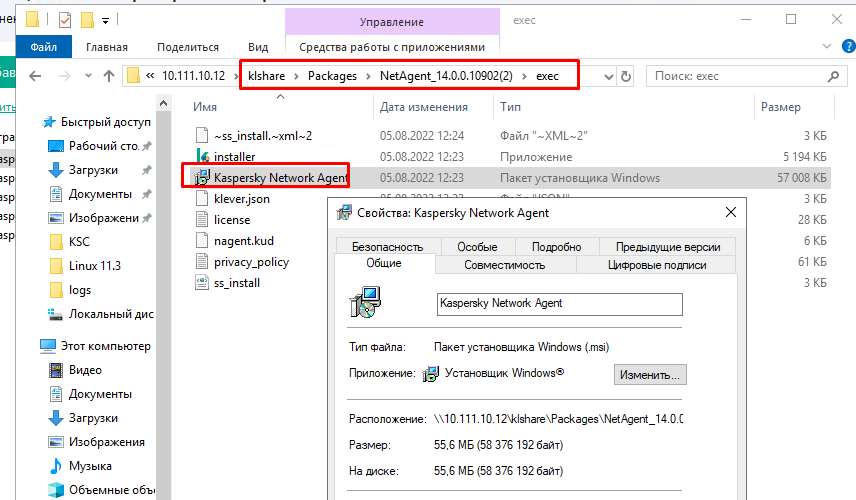Open pinned Загрузки under Быстрый доступ

93,170
